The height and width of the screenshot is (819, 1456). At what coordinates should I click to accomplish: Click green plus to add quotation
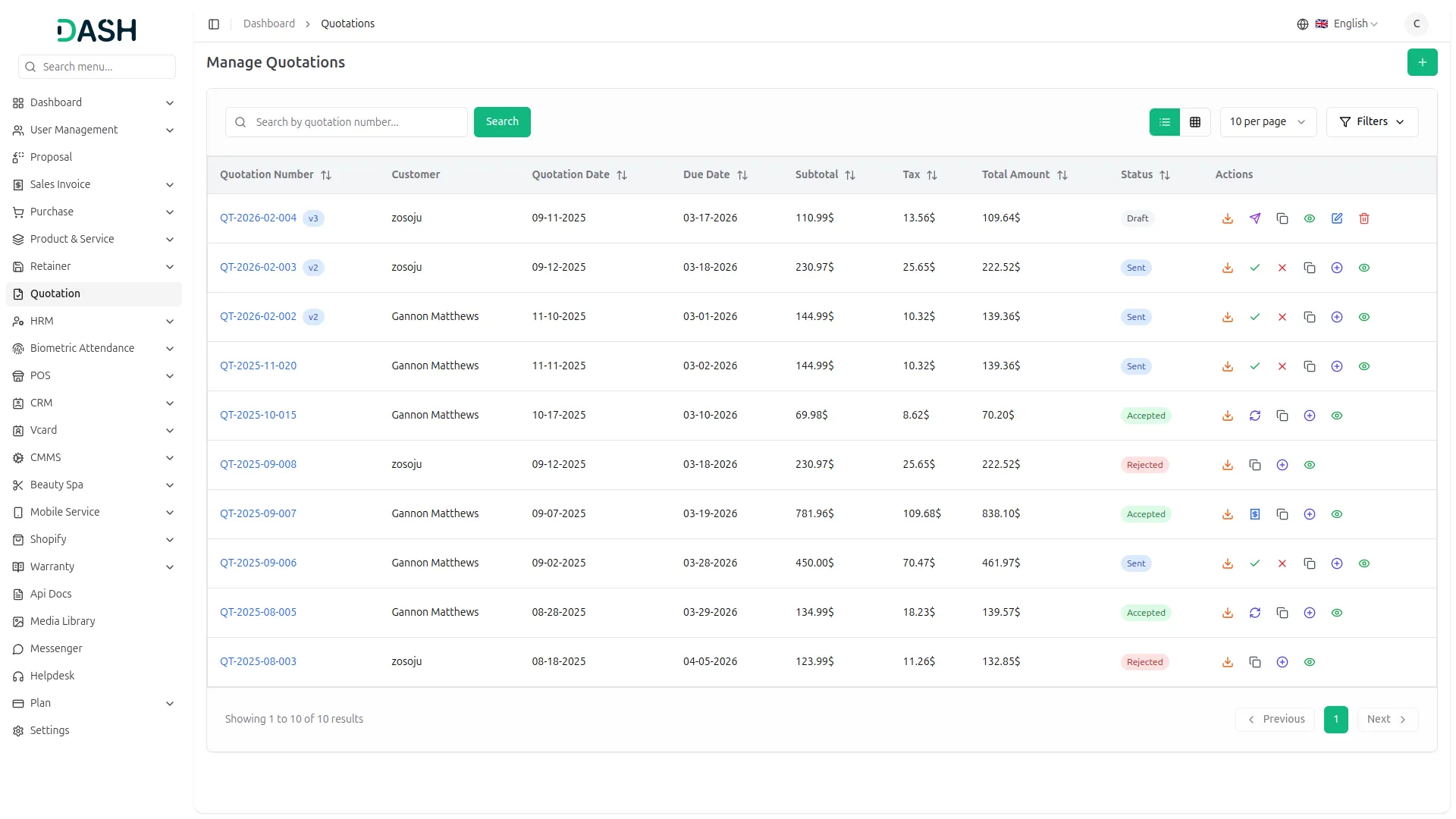[x=1422, y=62]
